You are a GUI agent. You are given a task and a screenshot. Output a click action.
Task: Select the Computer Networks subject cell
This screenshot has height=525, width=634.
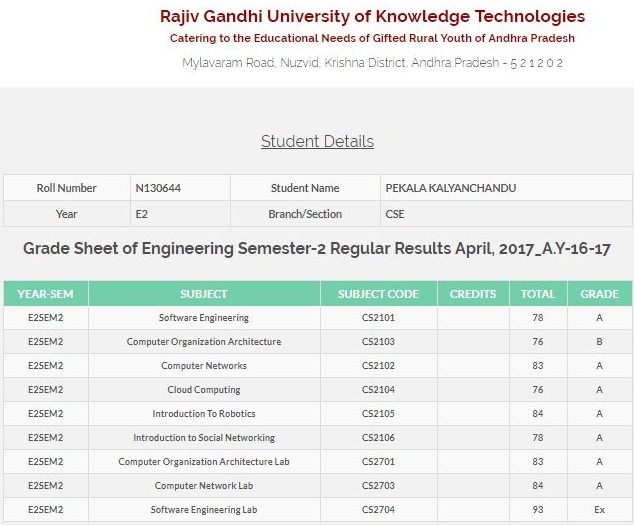tap(204, 366)
